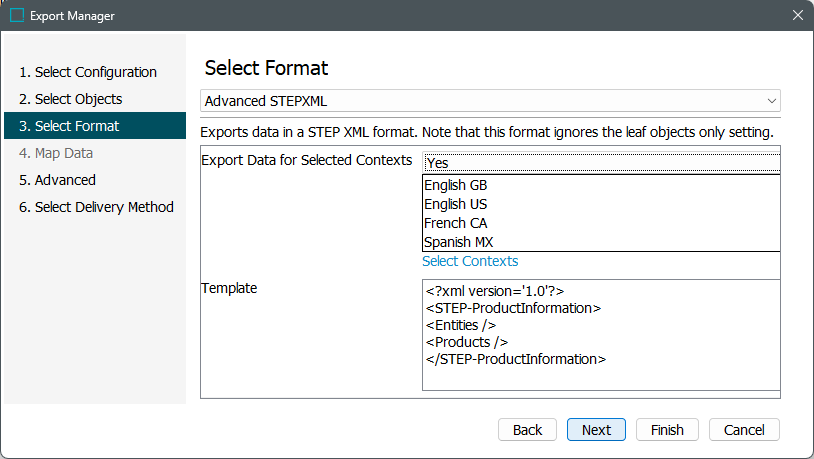Select the highlighted Select Format step
The image size is (814, 459).
77,126
